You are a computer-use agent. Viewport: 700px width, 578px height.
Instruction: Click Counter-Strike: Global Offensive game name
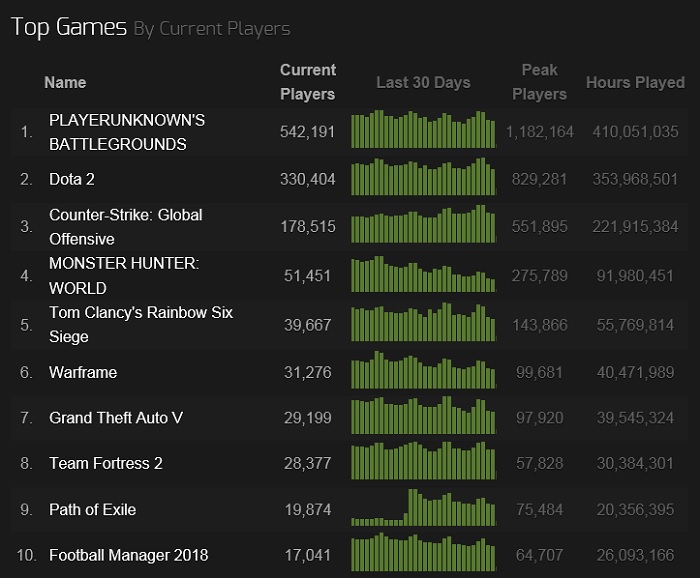125,227
